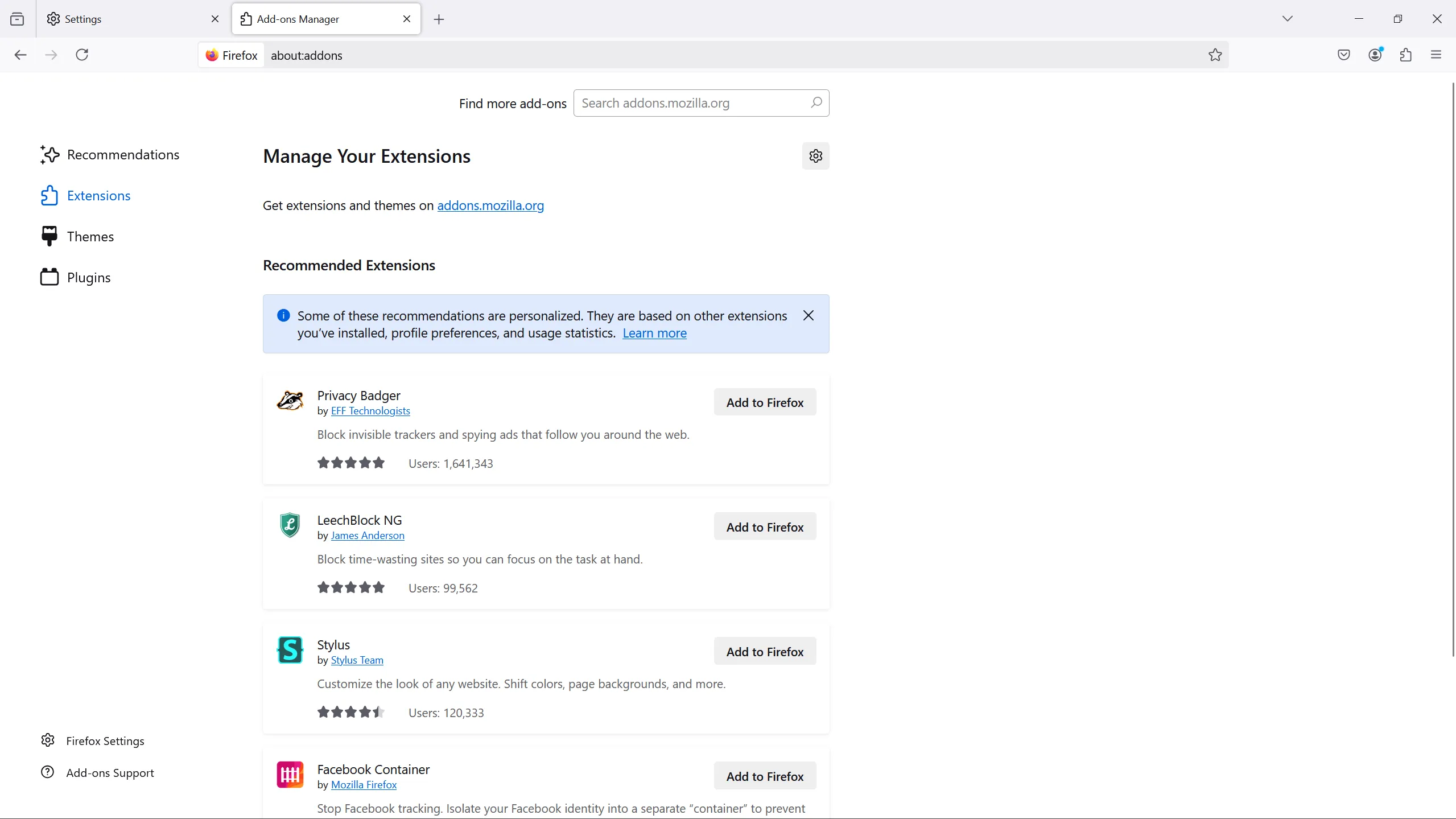Open Firefox Settings from sidebar

93,741
